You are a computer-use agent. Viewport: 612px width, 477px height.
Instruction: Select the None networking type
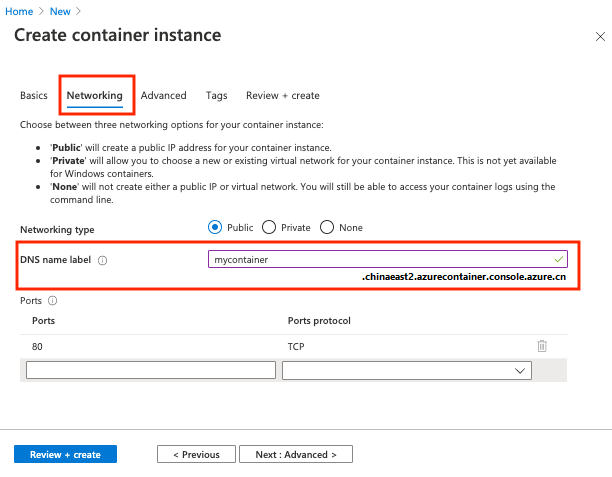(327, 228)
